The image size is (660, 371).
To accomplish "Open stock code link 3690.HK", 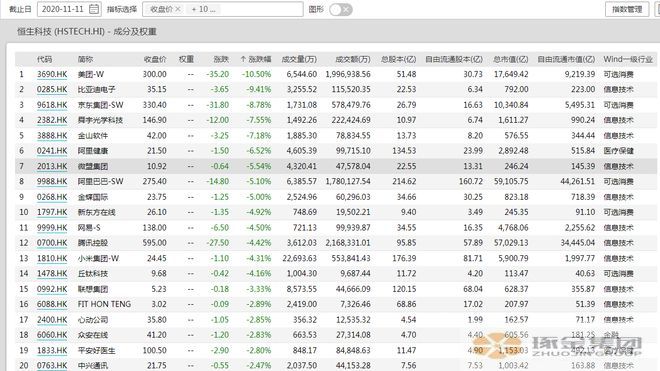I will click(x=52, y=74).
